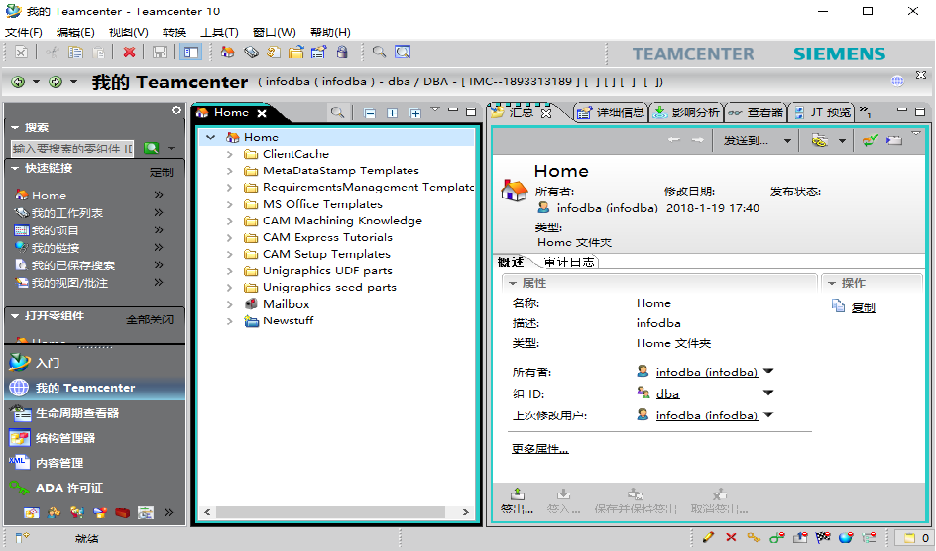Click the save floppy disk toolbar icon

[160, 53]
